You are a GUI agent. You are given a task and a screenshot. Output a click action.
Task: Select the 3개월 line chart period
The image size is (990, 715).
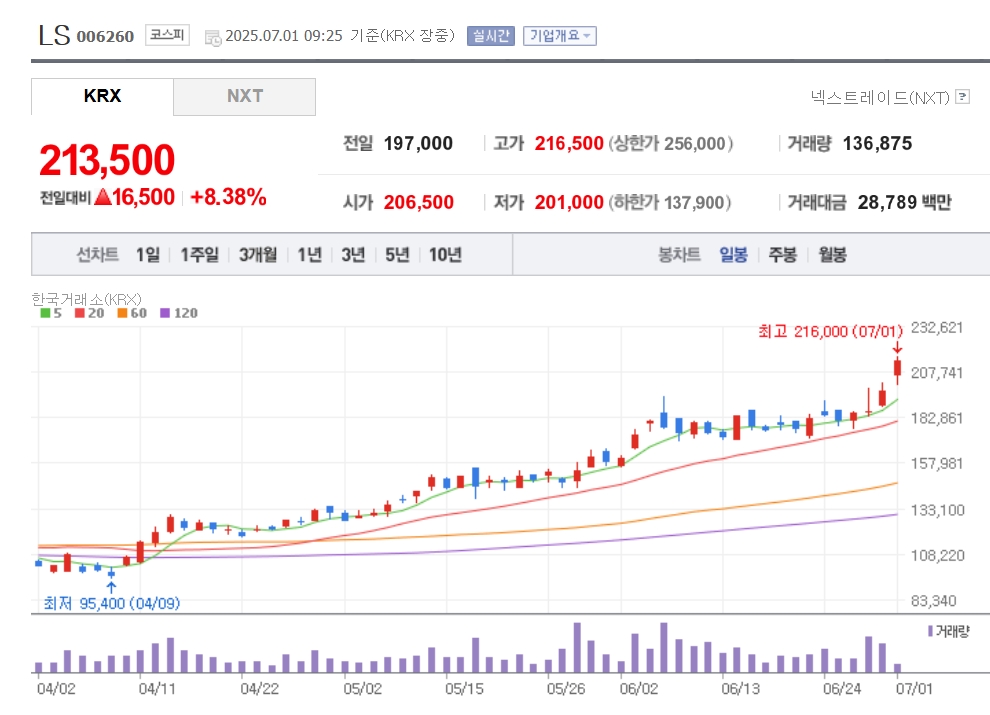[258, 255]
